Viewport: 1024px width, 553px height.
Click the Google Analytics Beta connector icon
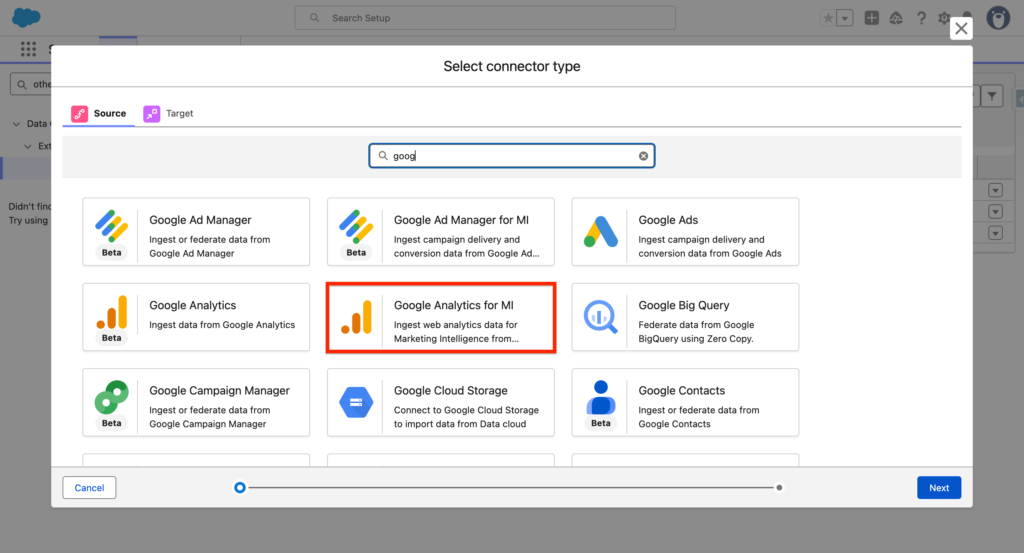pos(111,312)
